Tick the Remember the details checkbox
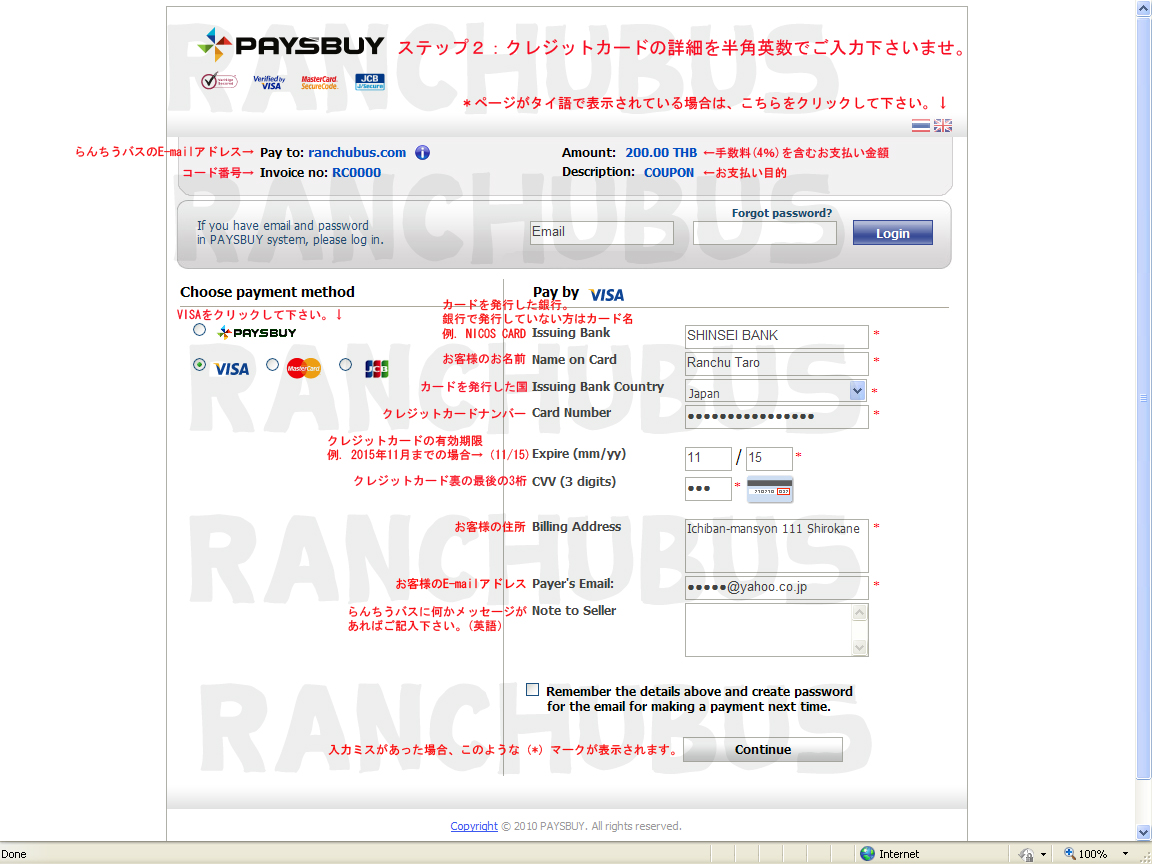The height and width of the screenshot is (864, 1152). [533, 690]
